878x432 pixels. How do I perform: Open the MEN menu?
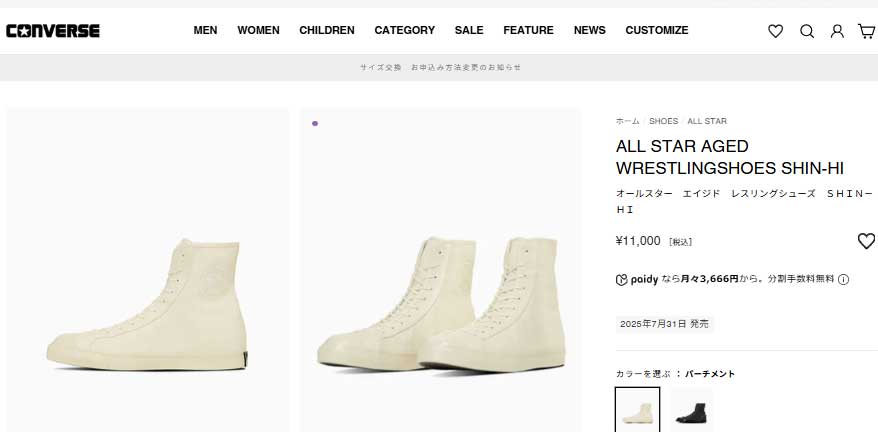pyautogui.click(x=205, y=30)
